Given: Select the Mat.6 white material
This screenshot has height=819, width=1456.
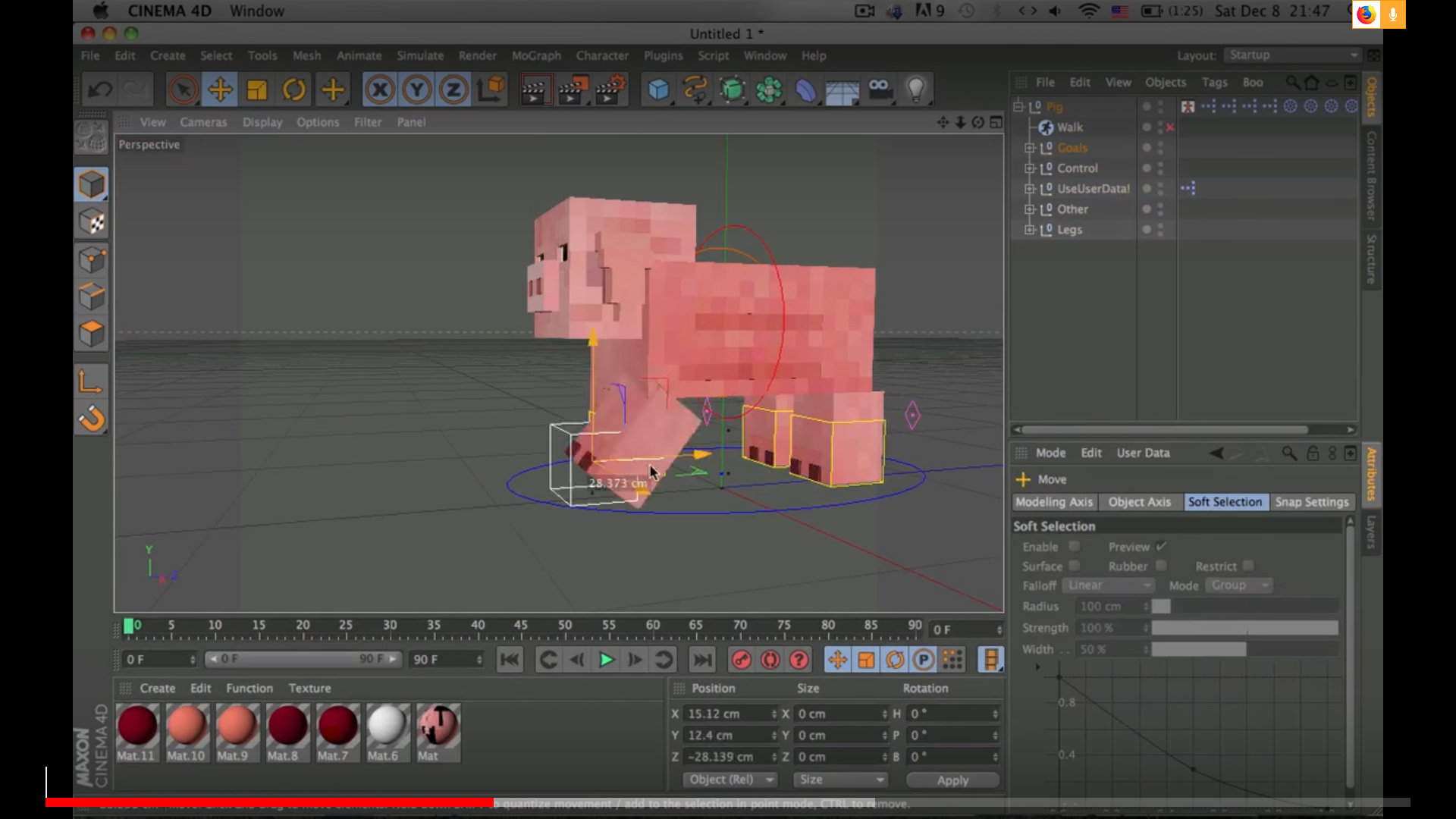Looking at the screenshot, I should (387, 732).
